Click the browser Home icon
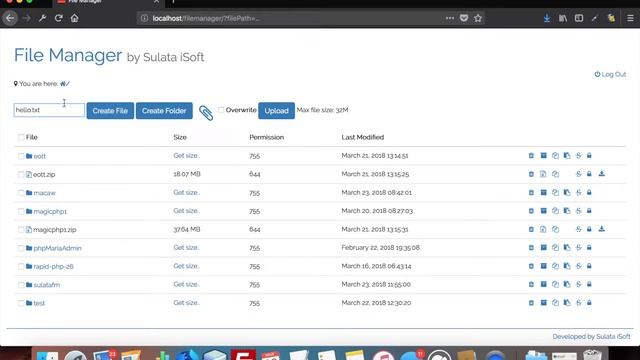This screenshot has width=640, height=360. point(74,18)
